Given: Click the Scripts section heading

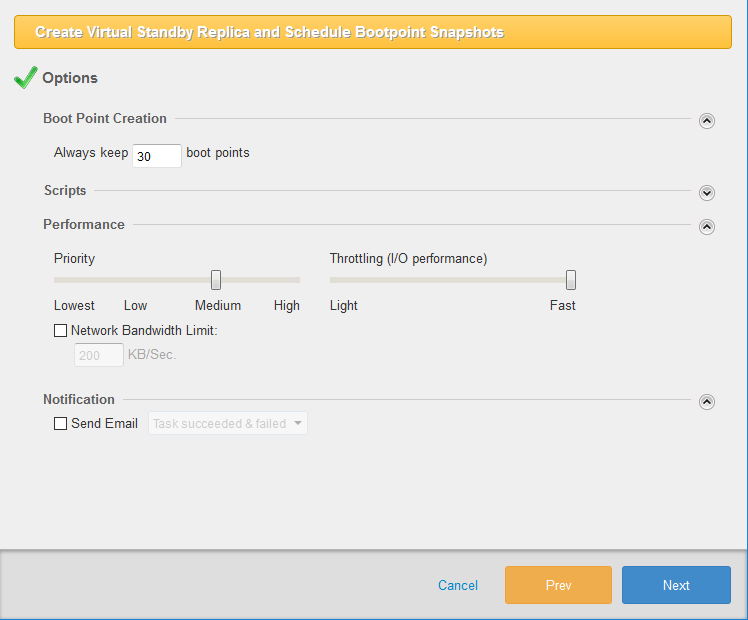Looking at the screenshot, I should coord(65,191).
